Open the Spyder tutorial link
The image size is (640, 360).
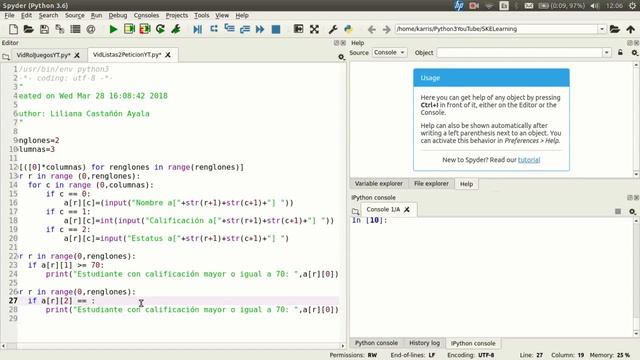coord(529,160)
